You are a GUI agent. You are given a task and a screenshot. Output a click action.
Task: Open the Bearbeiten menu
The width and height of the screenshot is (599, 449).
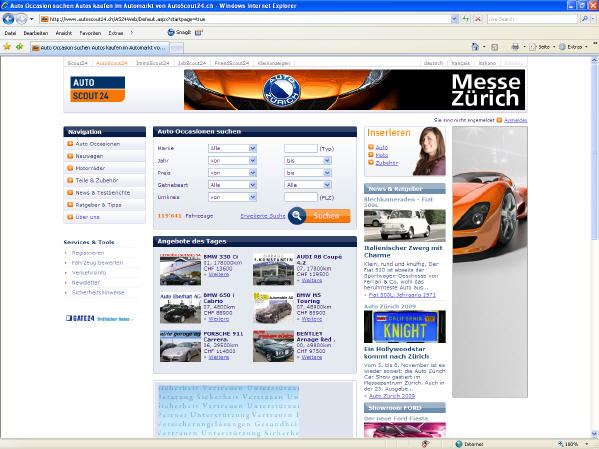[x=36, y=33]
